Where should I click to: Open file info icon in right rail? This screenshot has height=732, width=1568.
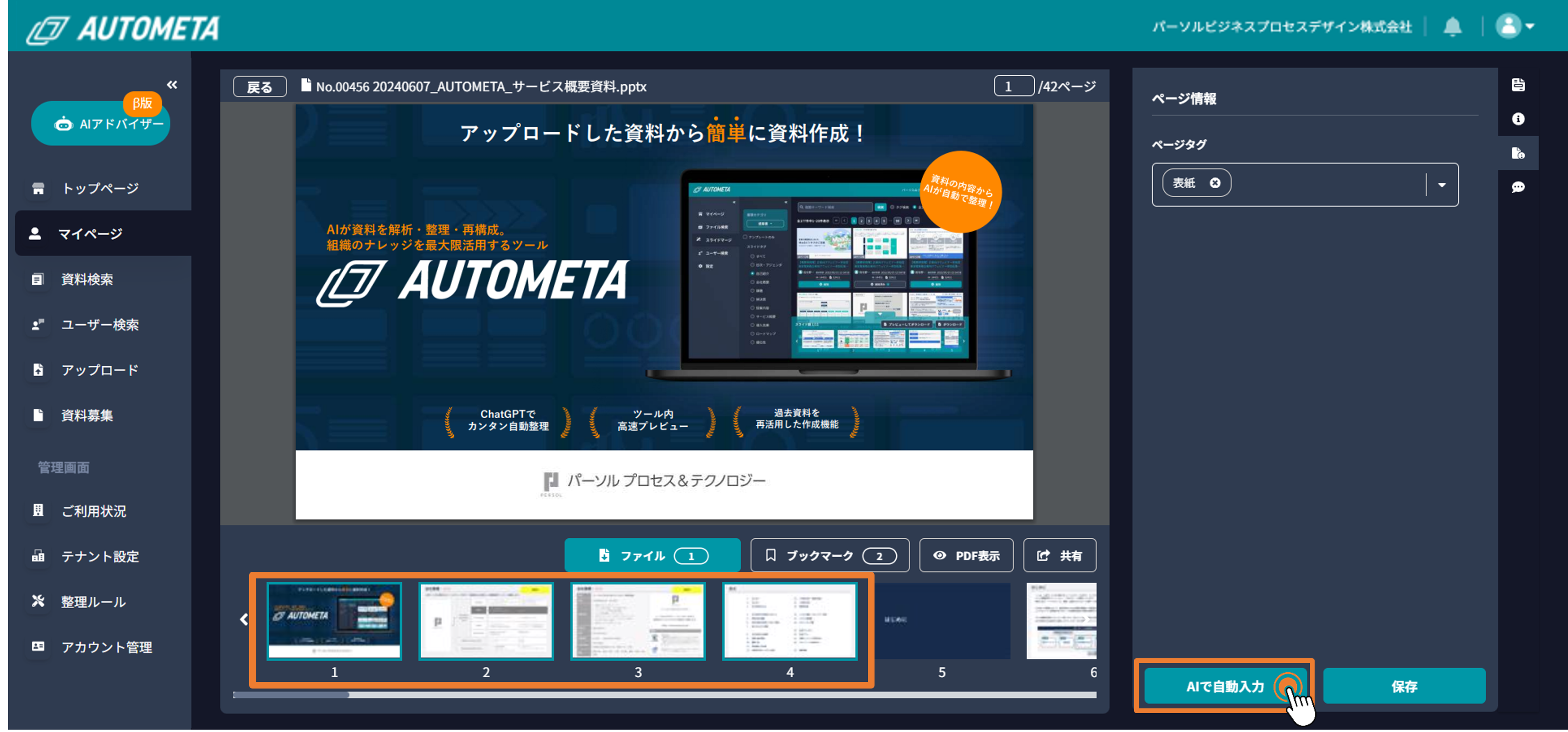[1518, 85]
